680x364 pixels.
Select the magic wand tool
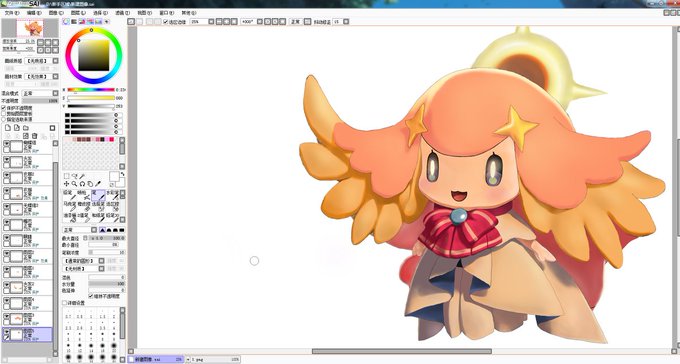coord(82,176)
